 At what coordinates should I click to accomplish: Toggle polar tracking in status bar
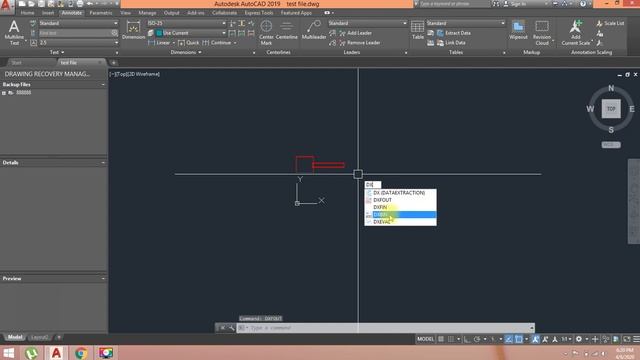477,339
